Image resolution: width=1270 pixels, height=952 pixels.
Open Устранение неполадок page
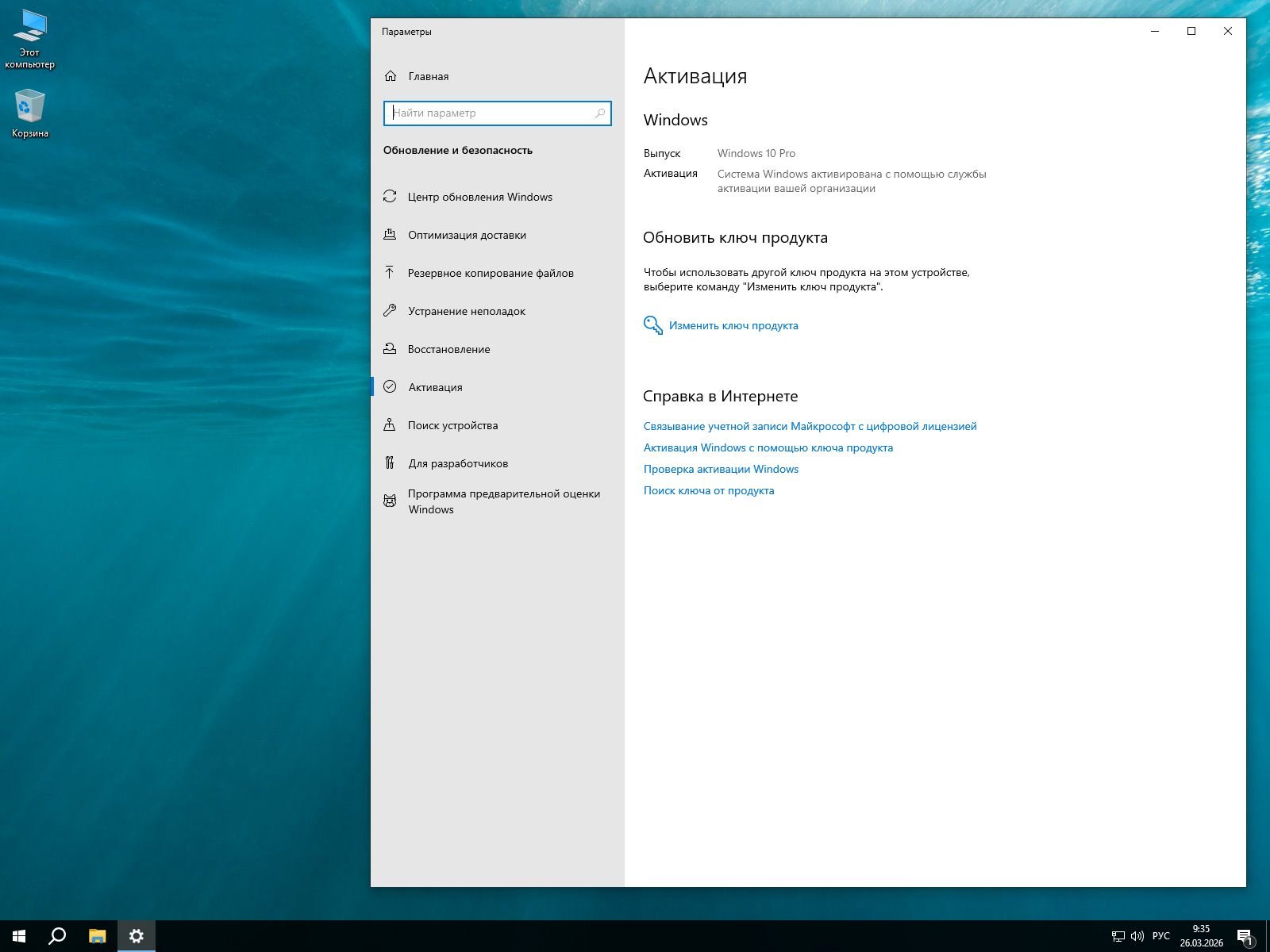tap(467, 311)
